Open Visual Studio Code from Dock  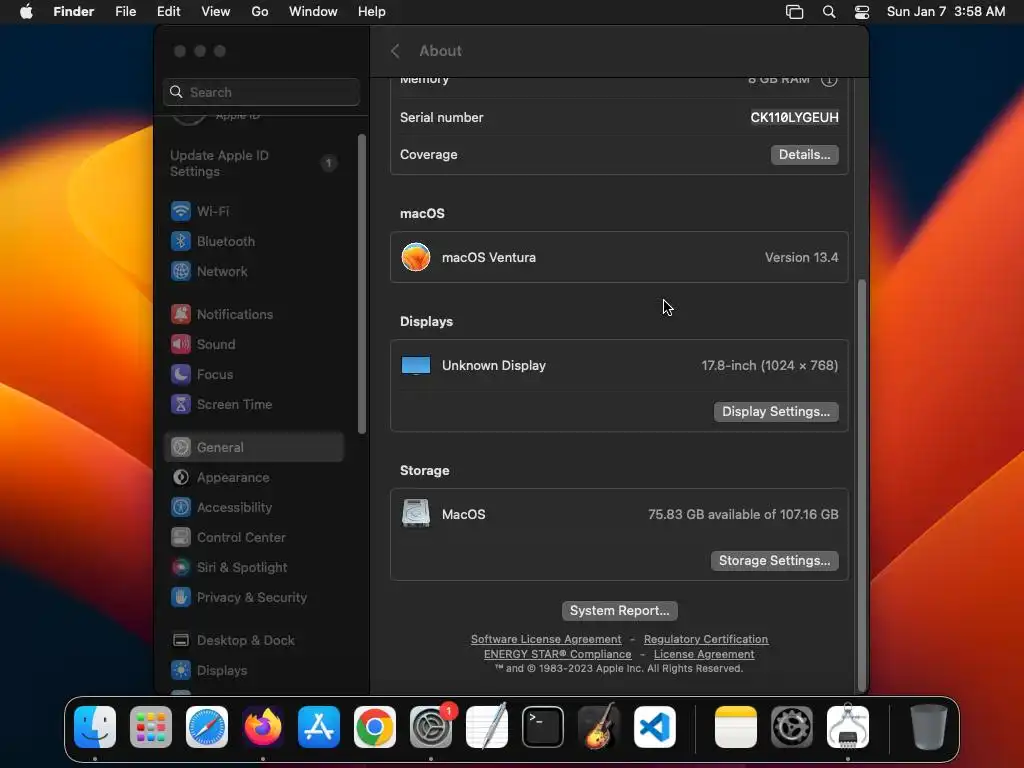655,727
